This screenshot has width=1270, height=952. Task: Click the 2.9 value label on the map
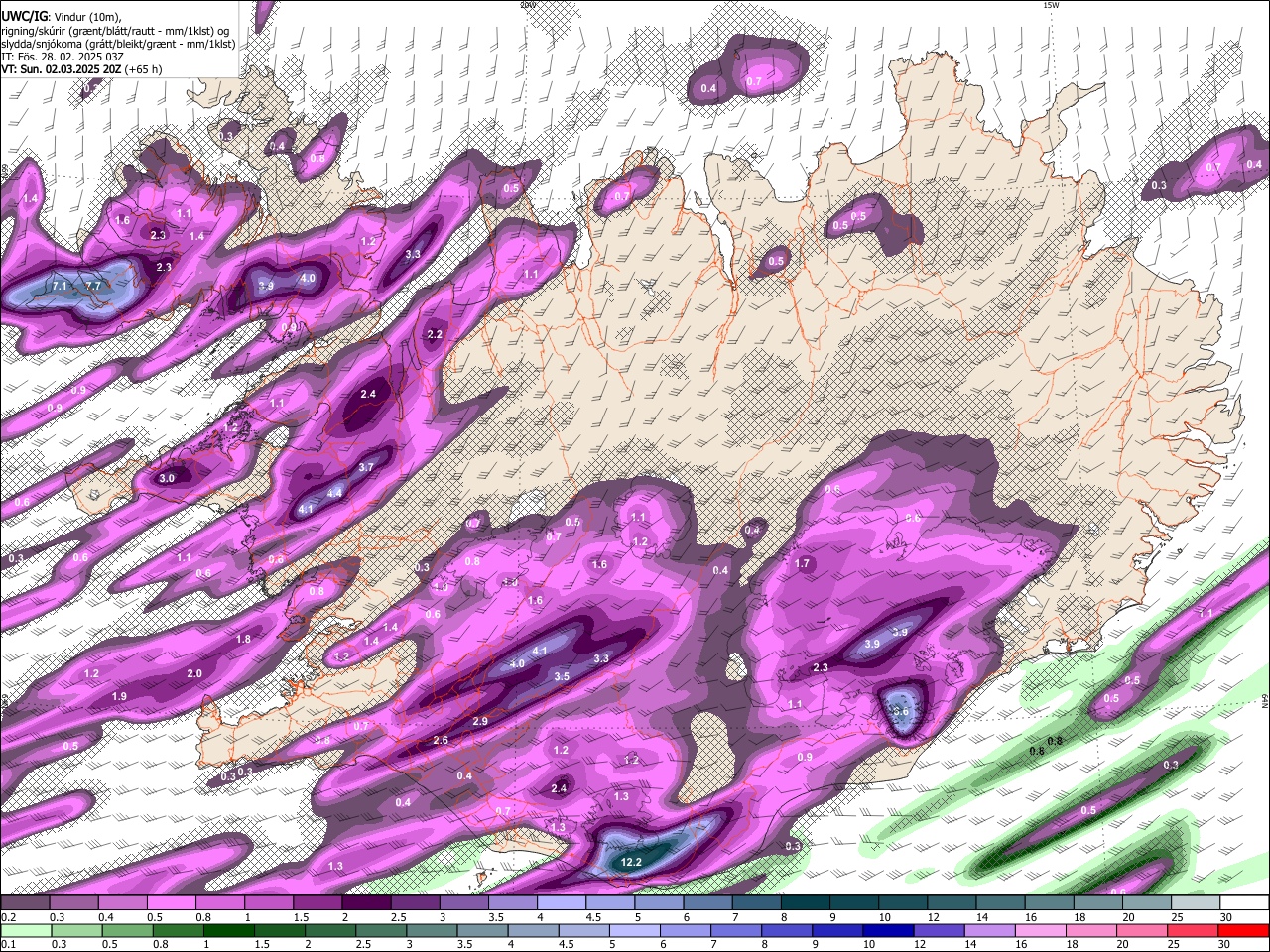(480, 721)
